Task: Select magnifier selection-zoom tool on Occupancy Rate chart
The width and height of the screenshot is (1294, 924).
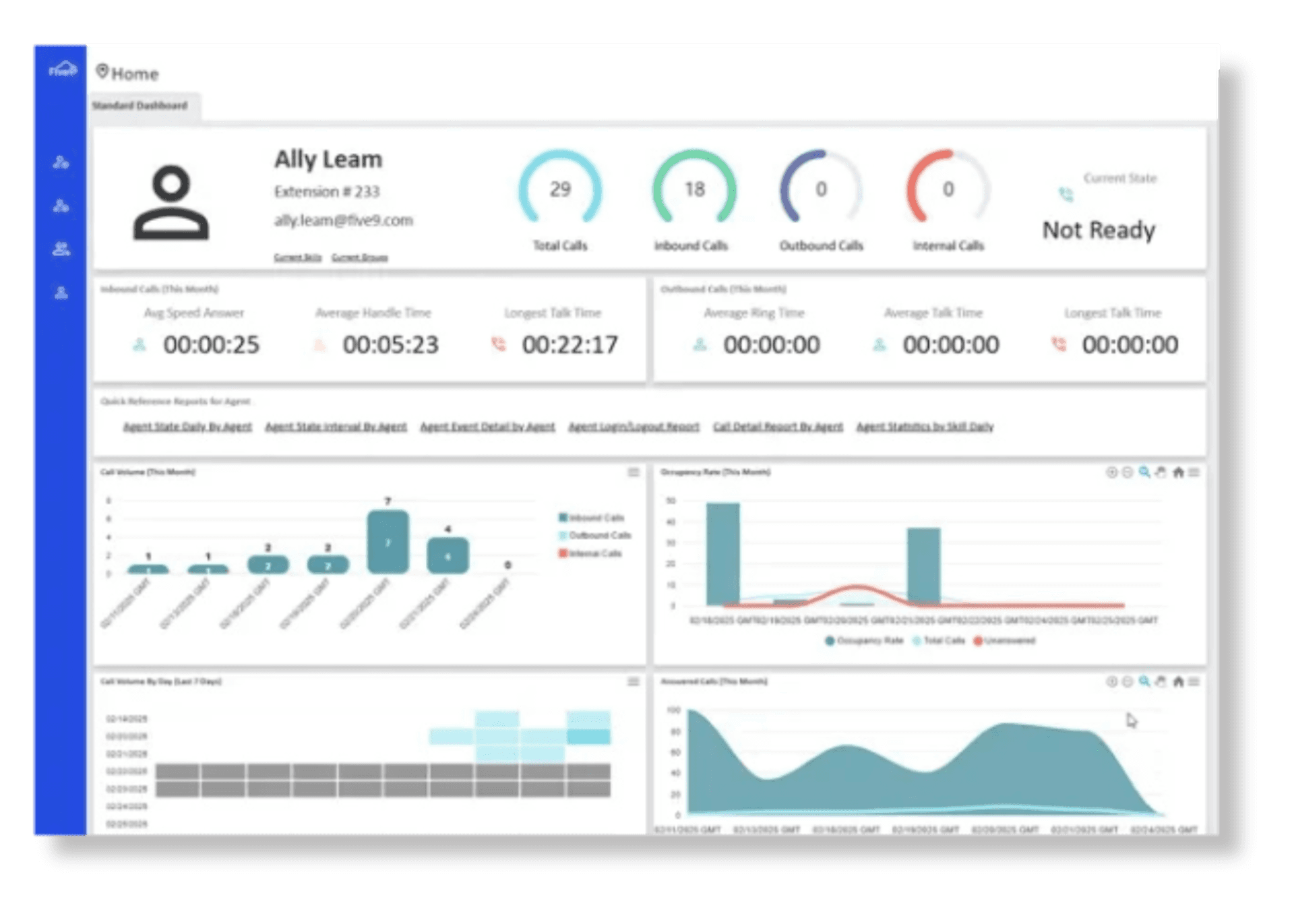Action: [x=1144, y=472]
